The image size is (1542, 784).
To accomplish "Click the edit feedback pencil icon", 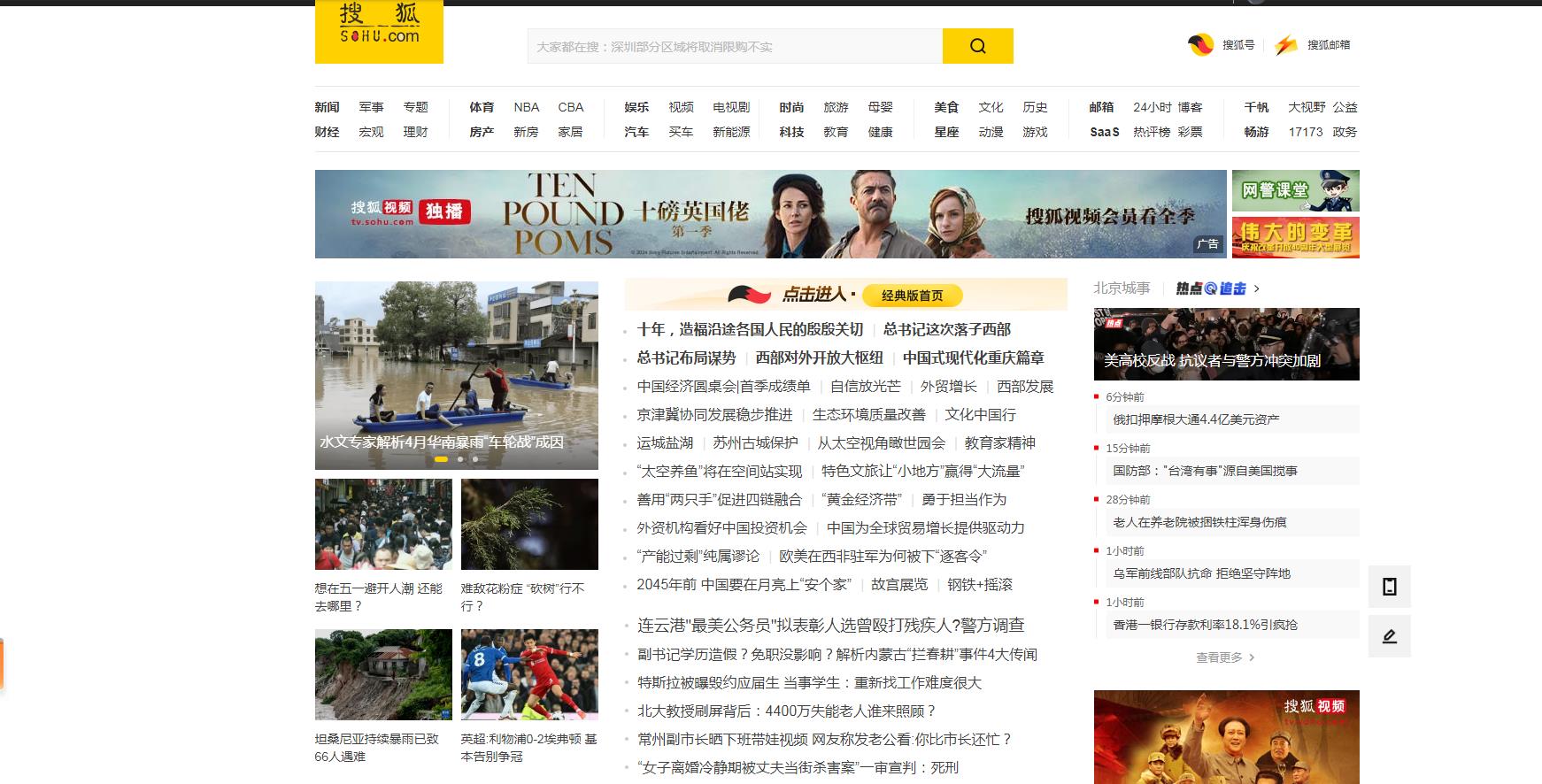I will [x=1390, y=636].
